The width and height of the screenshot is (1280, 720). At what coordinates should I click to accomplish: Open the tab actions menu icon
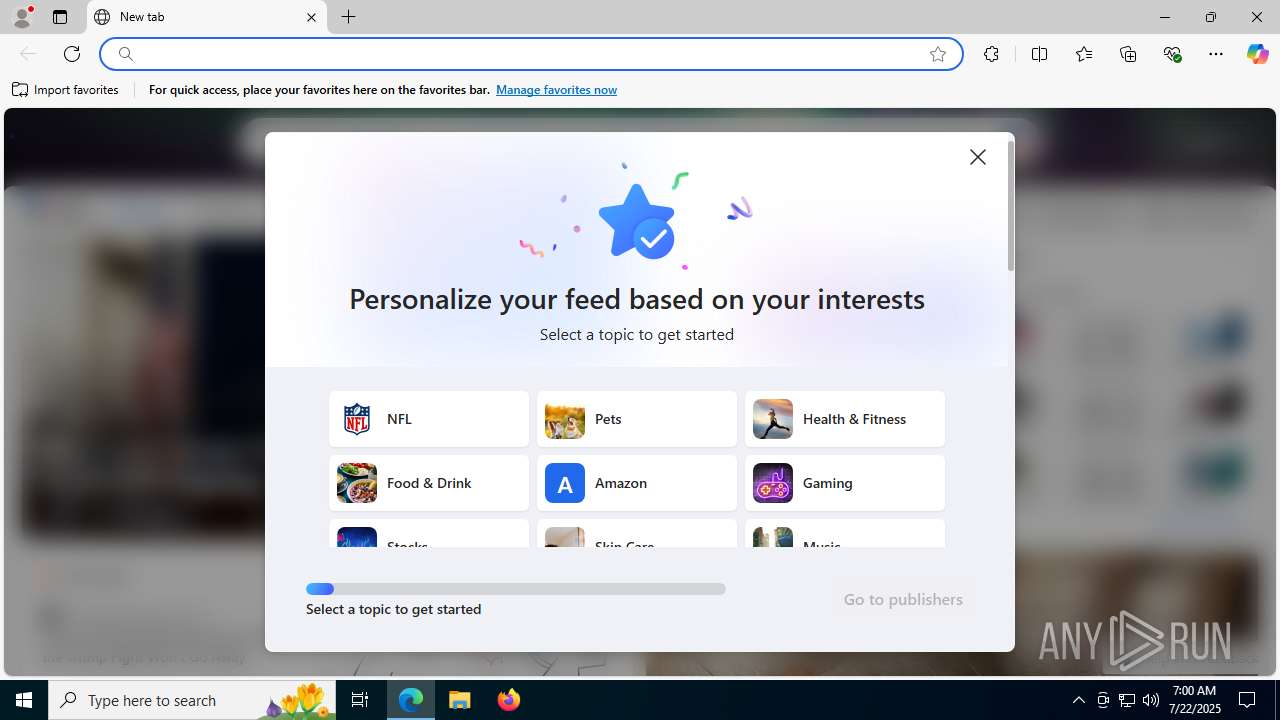[60, 17]
